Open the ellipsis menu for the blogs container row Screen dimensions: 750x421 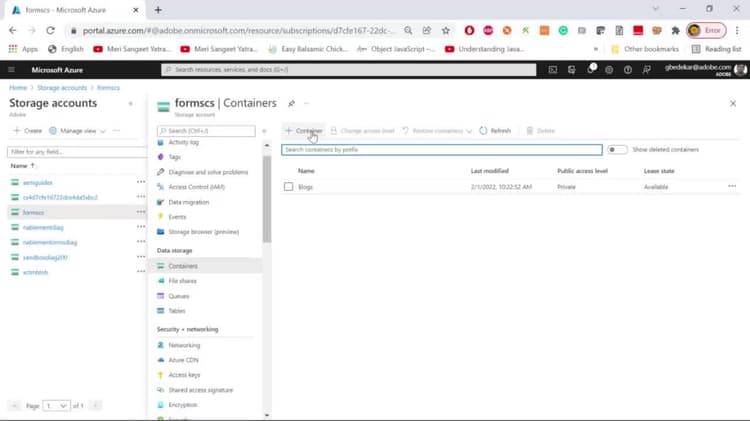coord(732,186)
